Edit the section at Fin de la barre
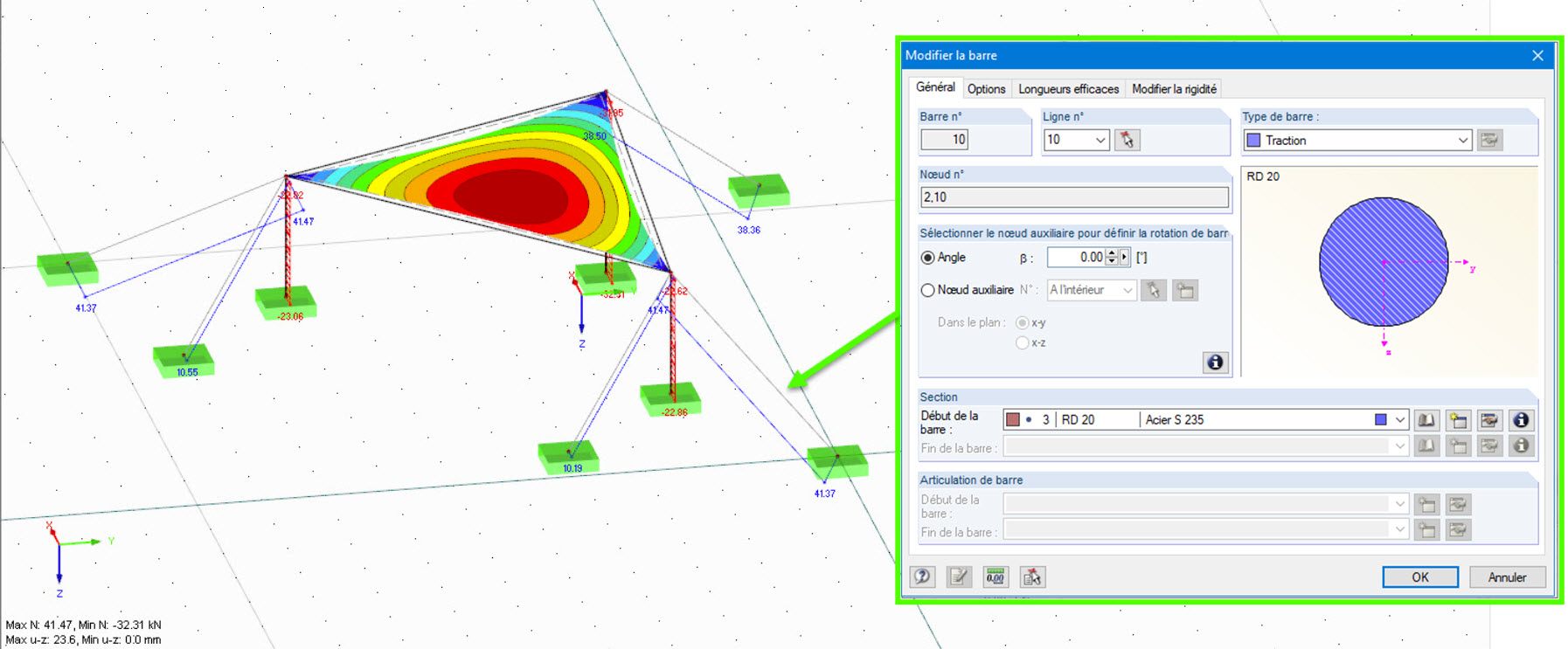 (1489, 446)
